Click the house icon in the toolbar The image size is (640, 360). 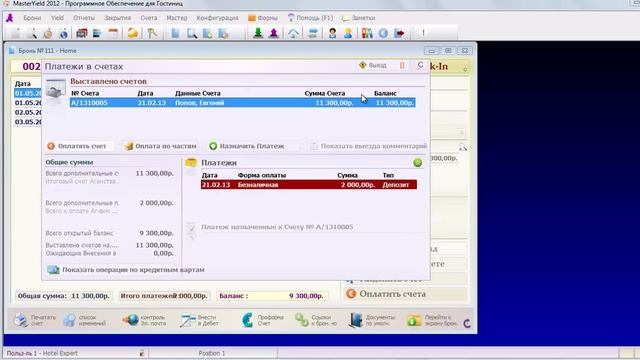293,33
